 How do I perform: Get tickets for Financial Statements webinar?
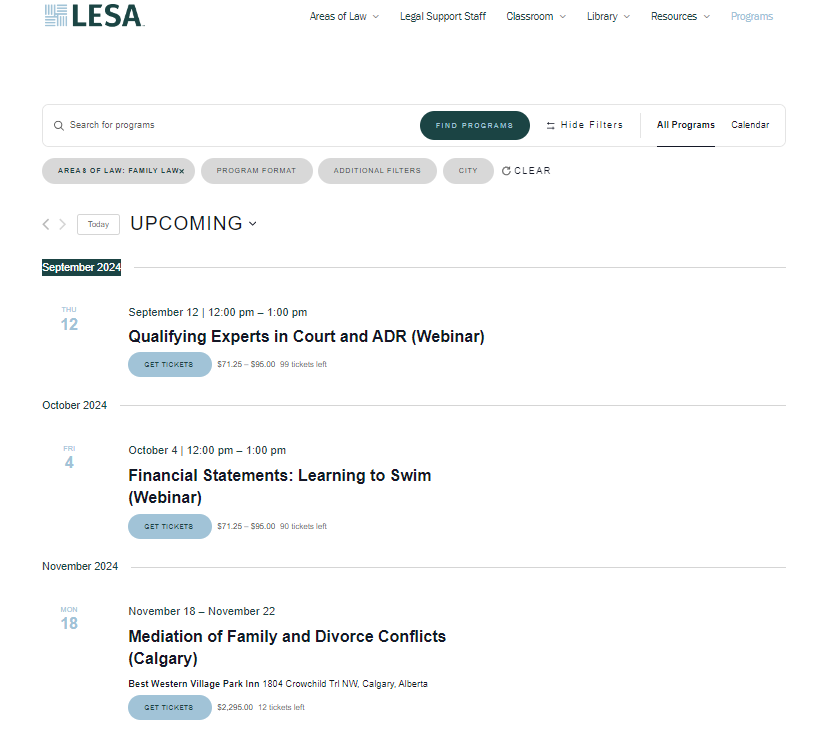point(170,526)
